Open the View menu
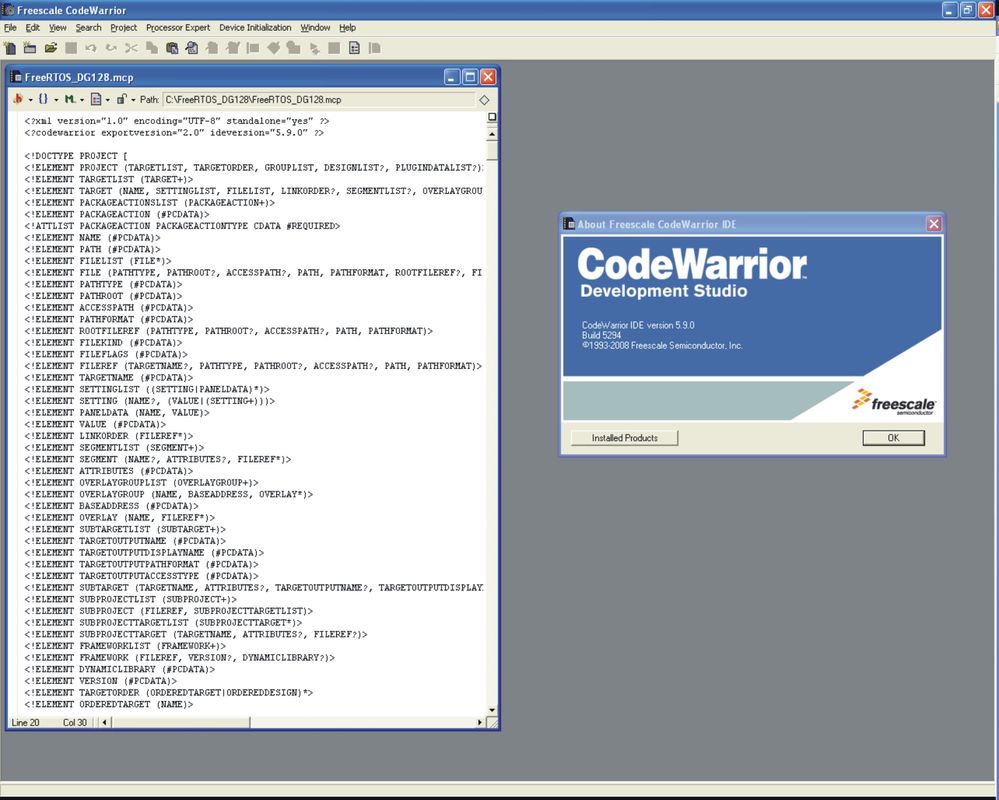 pos(57,27)
